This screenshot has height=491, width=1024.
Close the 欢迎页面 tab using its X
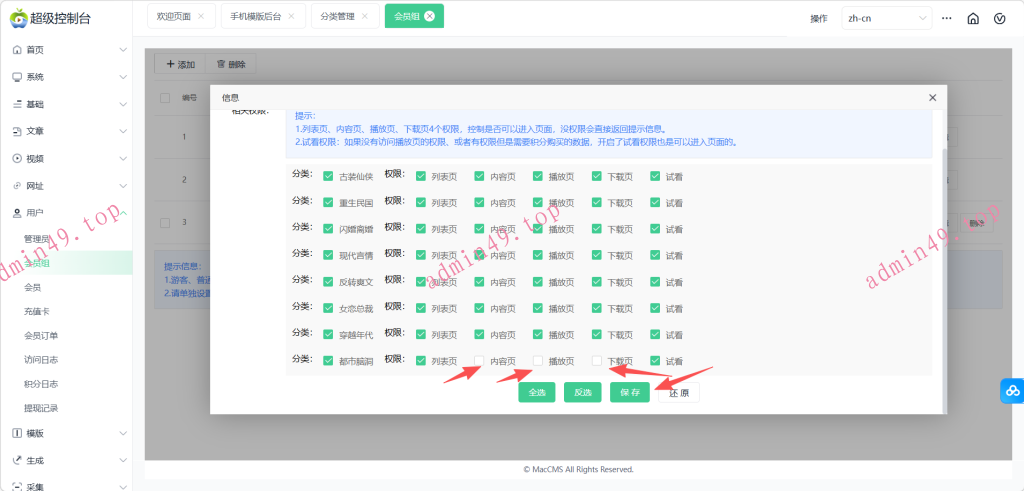pyautogui.click(x=201, y=17)
